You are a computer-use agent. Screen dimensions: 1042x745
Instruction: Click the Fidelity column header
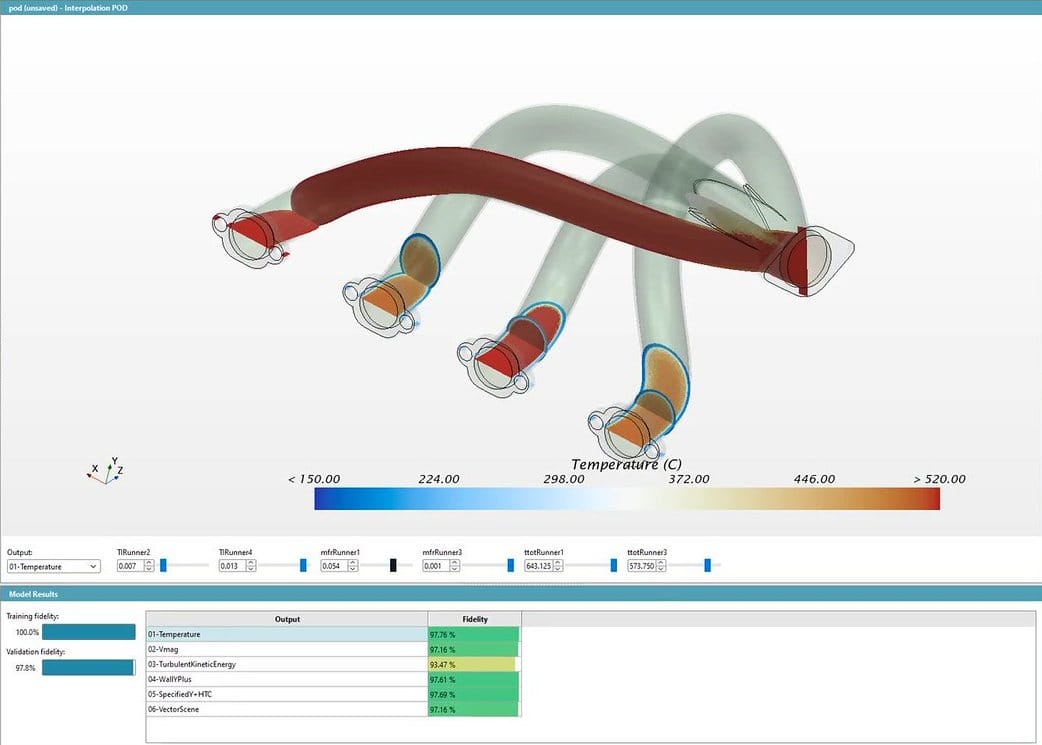pos(474,619)
